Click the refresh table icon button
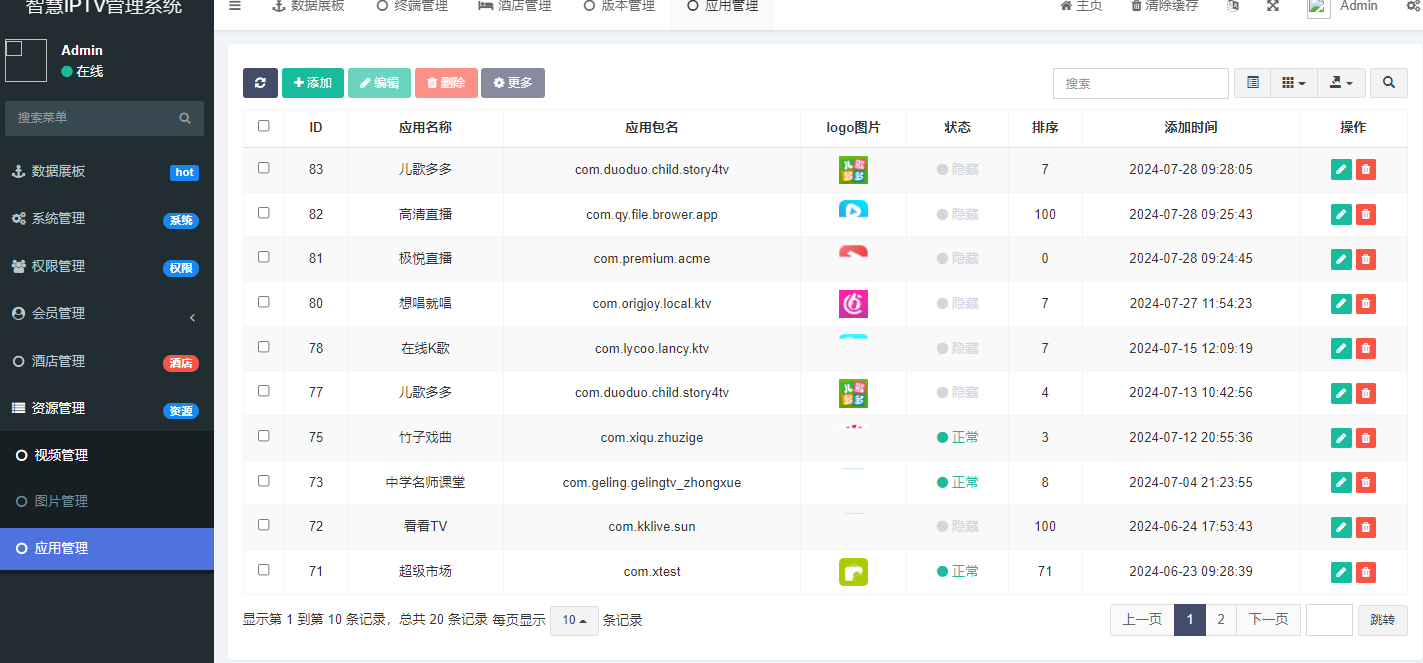This screenshot has width=1423, height=663. 260,83
